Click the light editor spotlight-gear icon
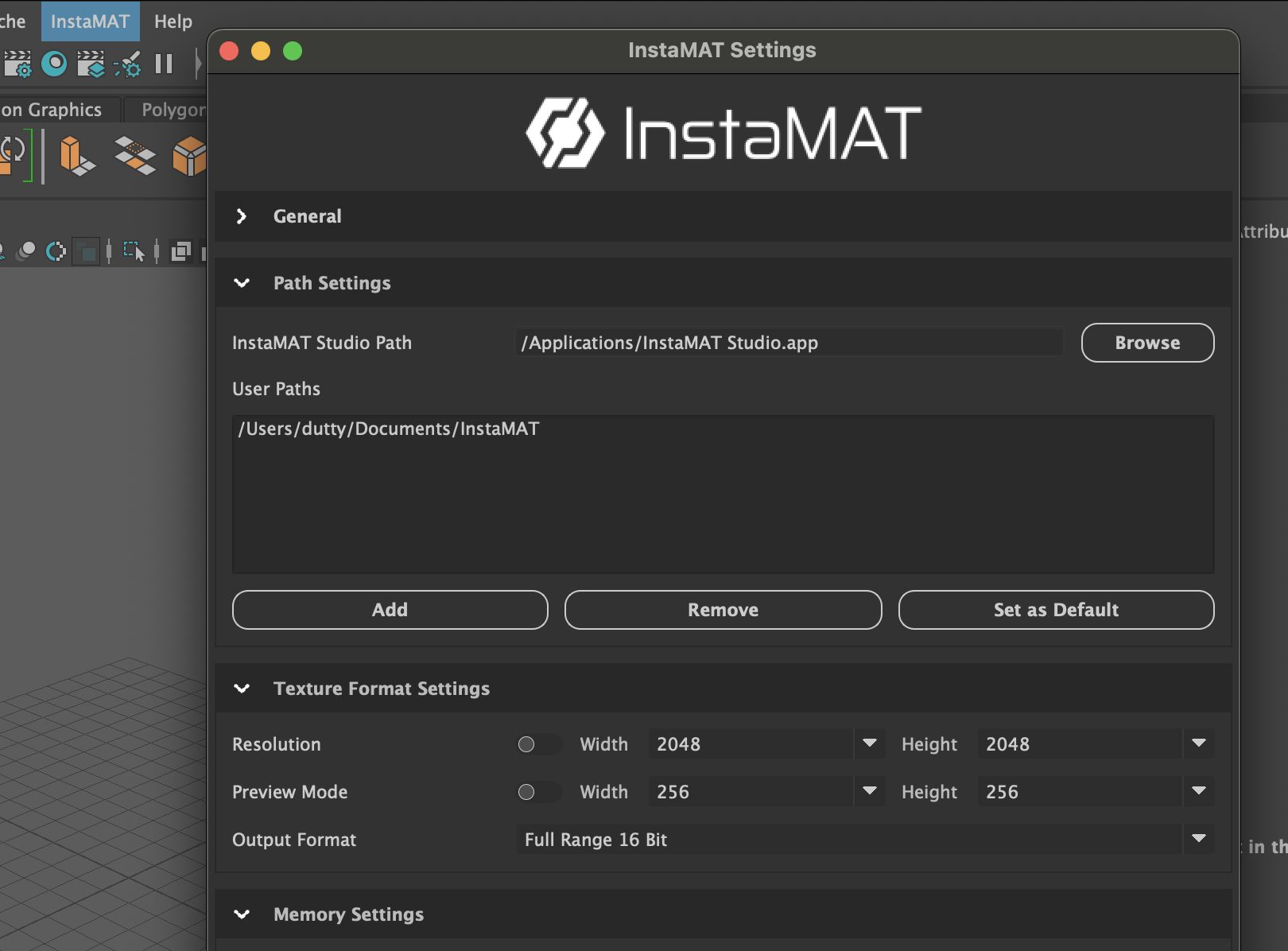1288x951 pixels. [x=127, y=64]
